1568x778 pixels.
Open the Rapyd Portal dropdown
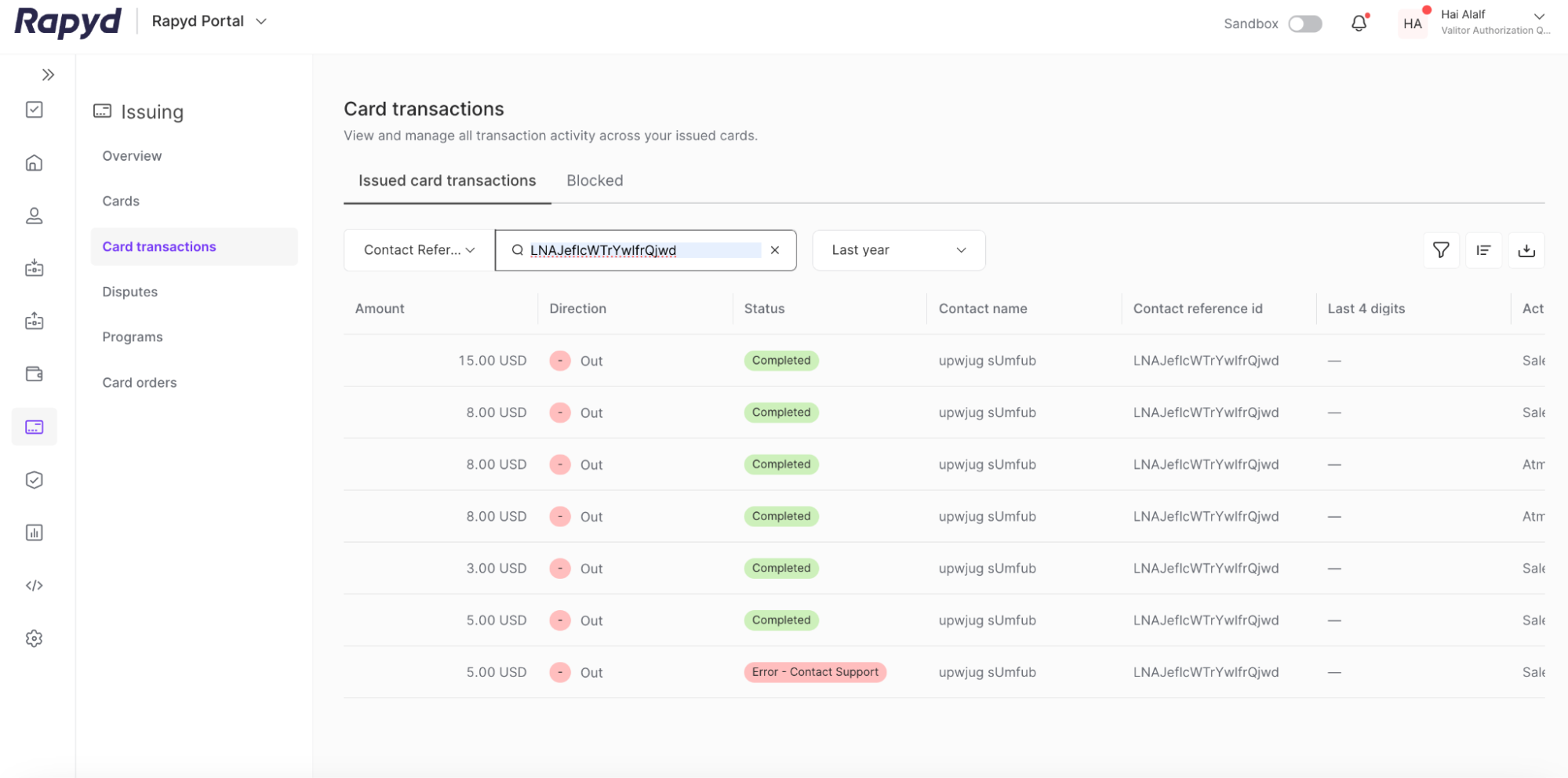click(x=208, y=21)
